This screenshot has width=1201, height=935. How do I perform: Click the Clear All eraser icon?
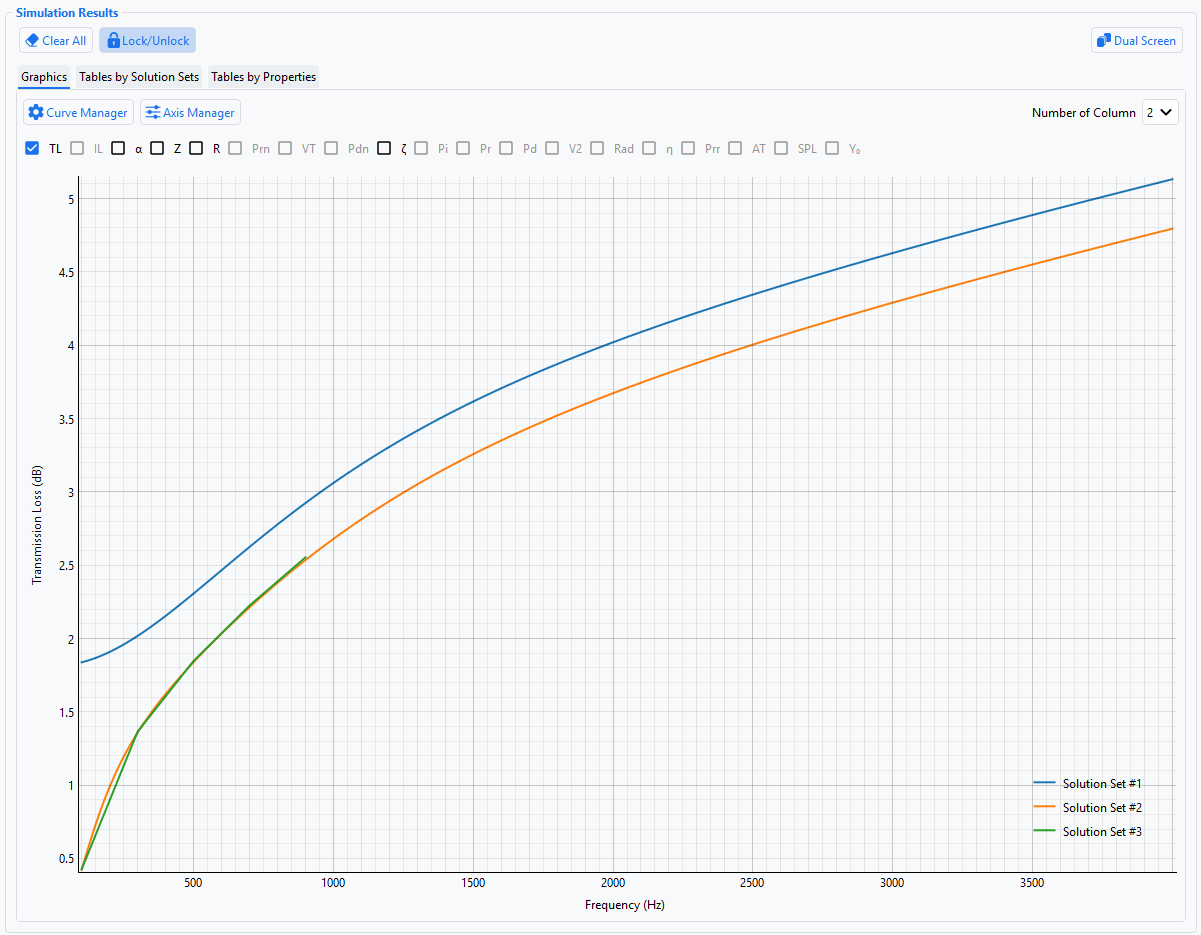pyautogui.click(x=32, y=41)
